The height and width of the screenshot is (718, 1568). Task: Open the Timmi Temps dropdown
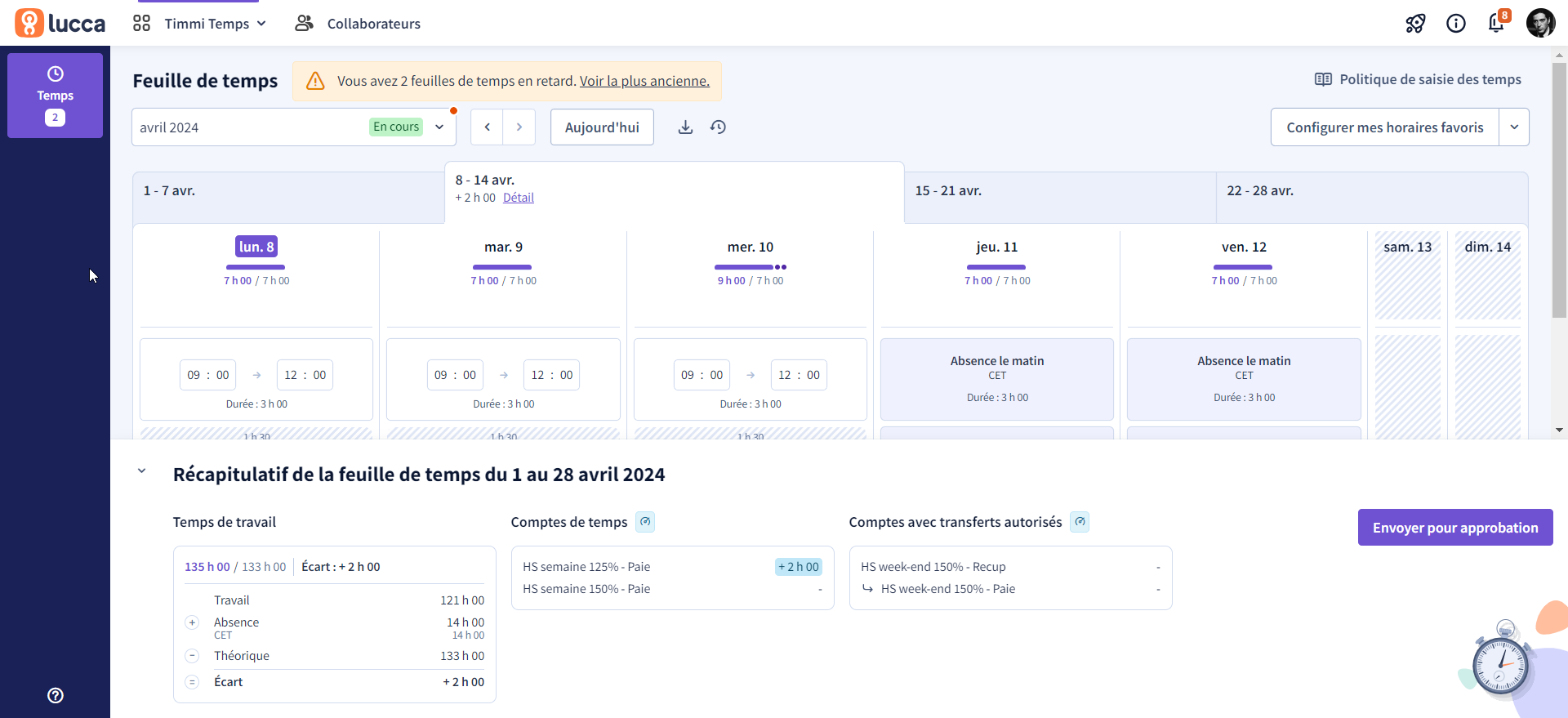216,24
